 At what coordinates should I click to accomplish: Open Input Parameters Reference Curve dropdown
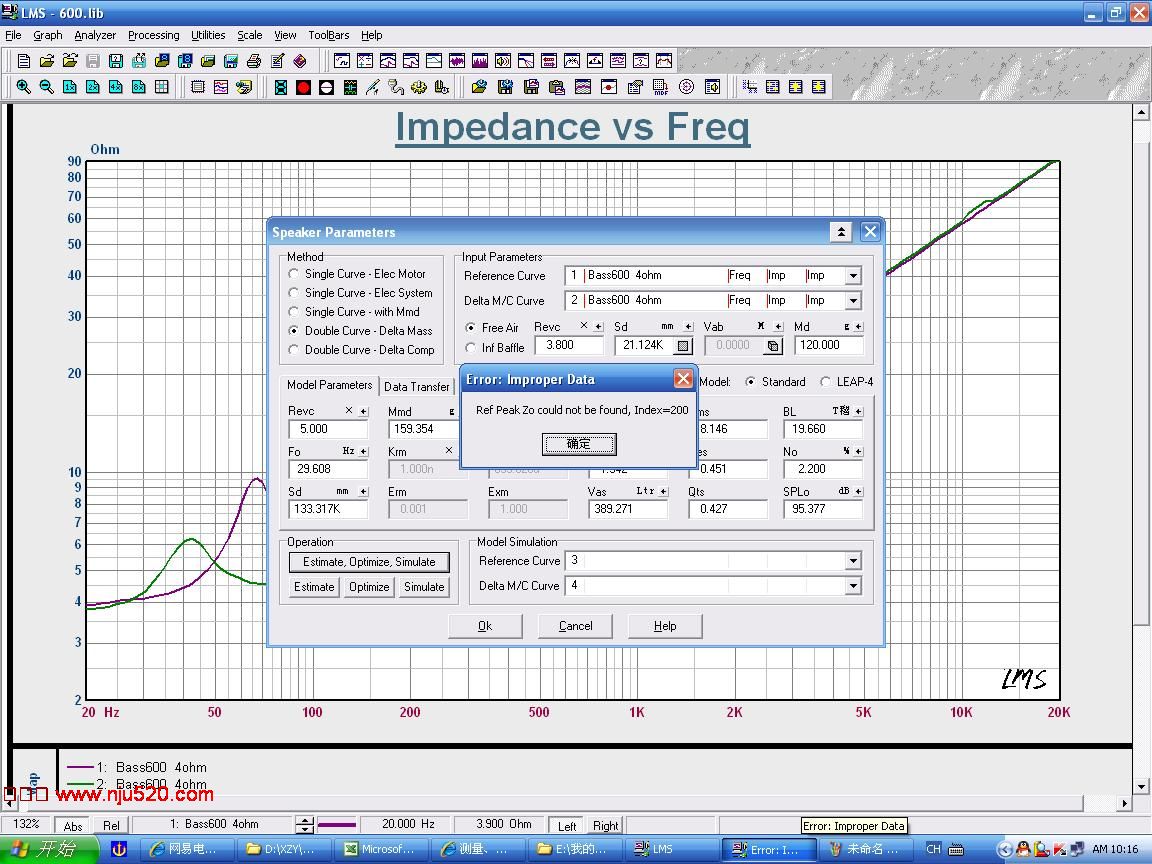tap(853, 276)
